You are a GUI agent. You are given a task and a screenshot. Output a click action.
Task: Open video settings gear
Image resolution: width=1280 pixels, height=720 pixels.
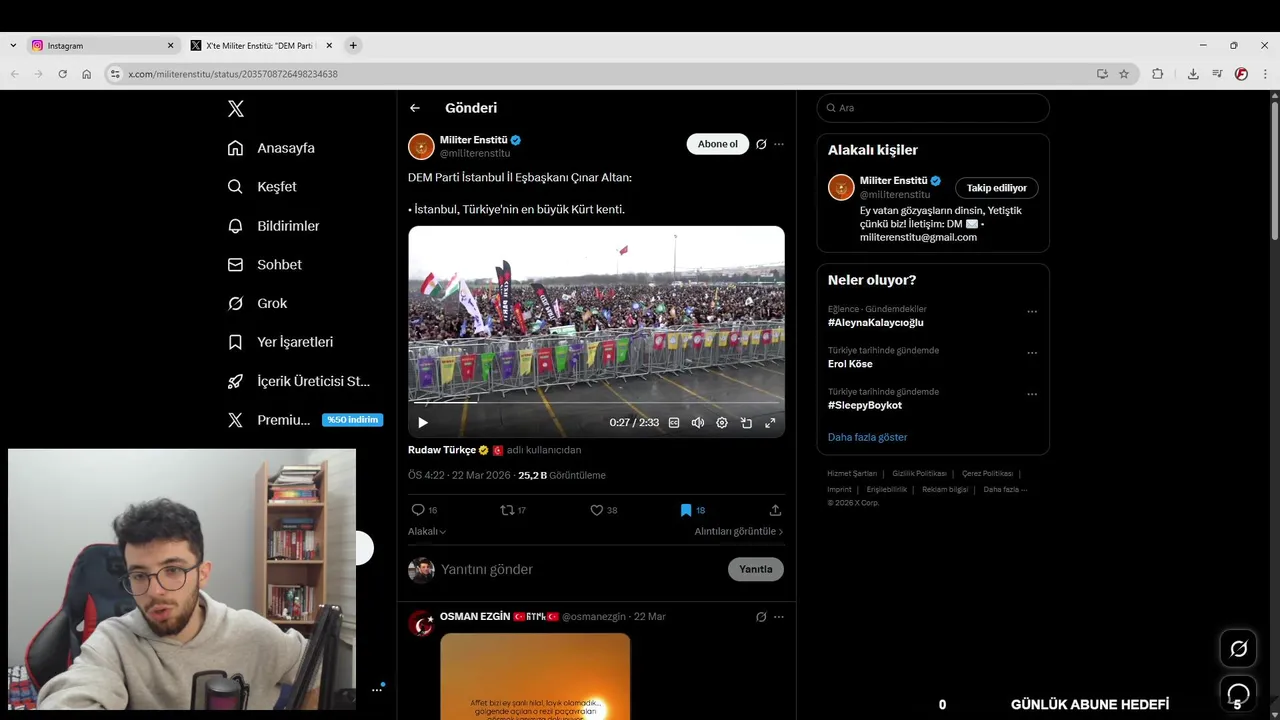[722, 423]
